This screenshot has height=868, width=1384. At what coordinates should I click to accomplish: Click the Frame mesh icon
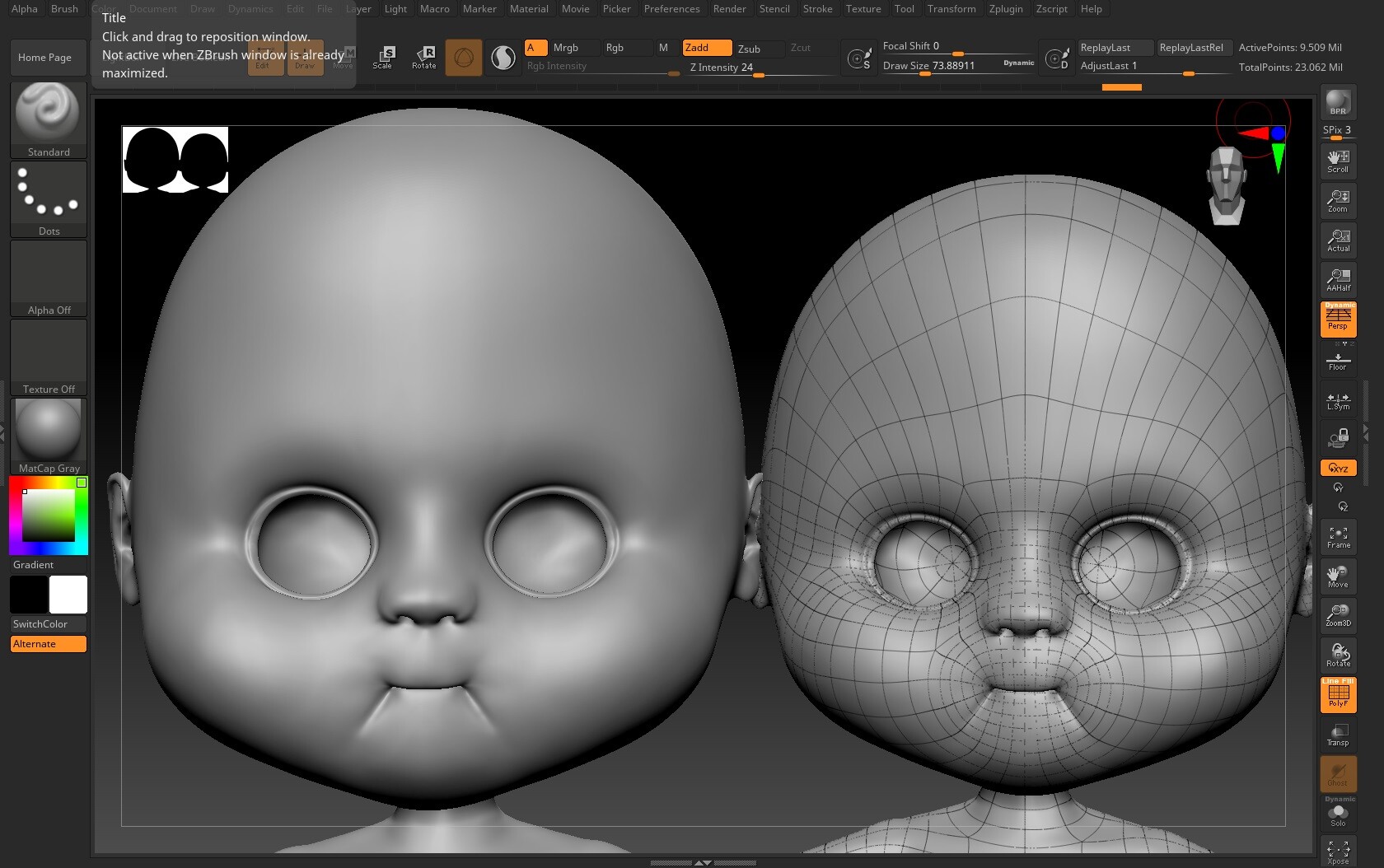1338,537
